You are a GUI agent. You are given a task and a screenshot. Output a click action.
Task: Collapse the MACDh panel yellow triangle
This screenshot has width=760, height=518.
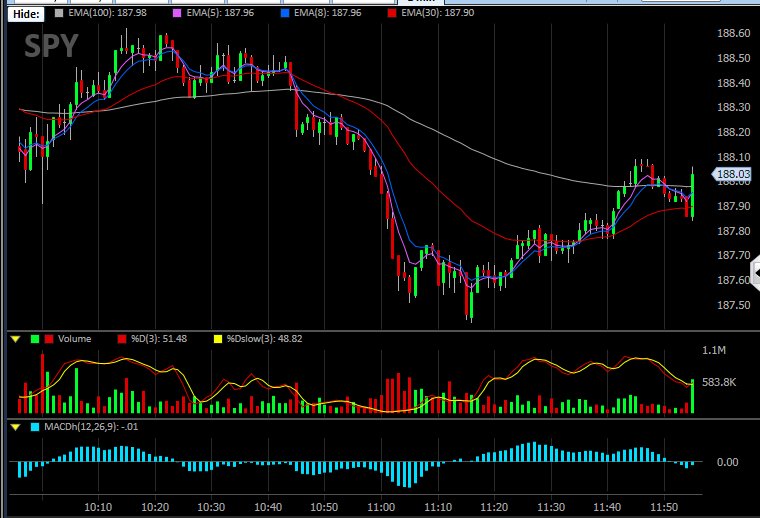(16, 427)
